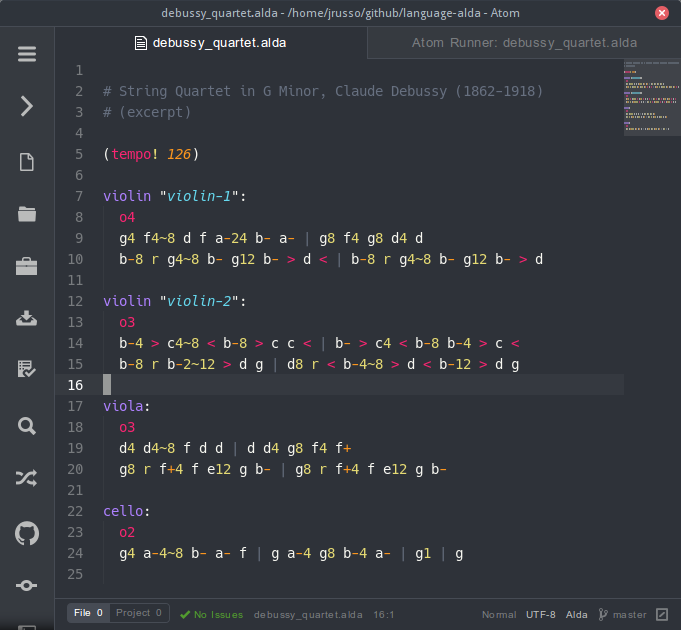
Task: Switch to debussy_quartet.alda editor tab
Action: 211,43
